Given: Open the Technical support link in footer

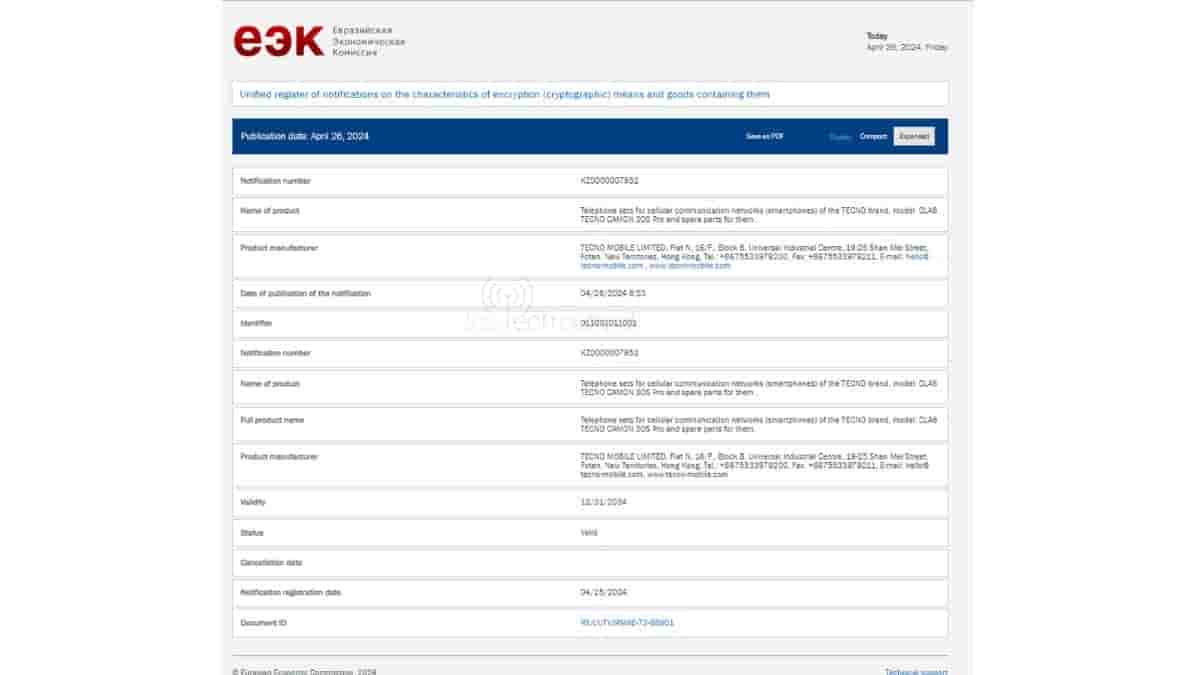Looking at the screenshot, I should (x=915, y=671).
